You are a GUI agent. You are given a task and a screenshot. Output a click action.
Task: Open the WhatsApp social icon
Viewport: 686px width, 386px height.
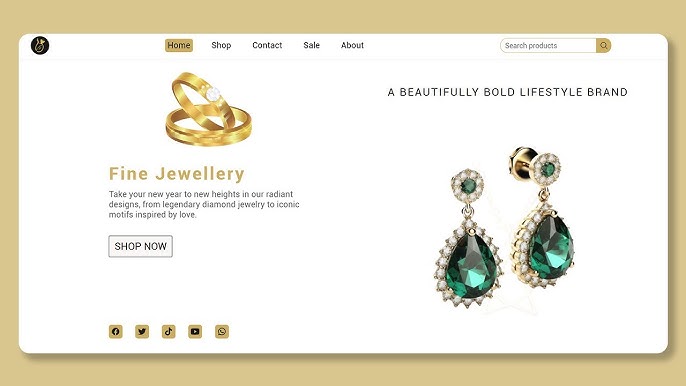tap(222, 331)
